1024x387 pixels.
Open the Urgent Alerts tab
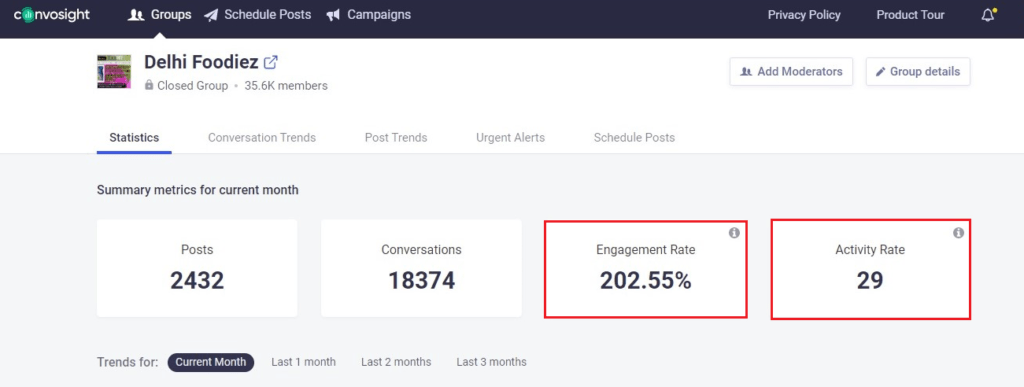510,138
